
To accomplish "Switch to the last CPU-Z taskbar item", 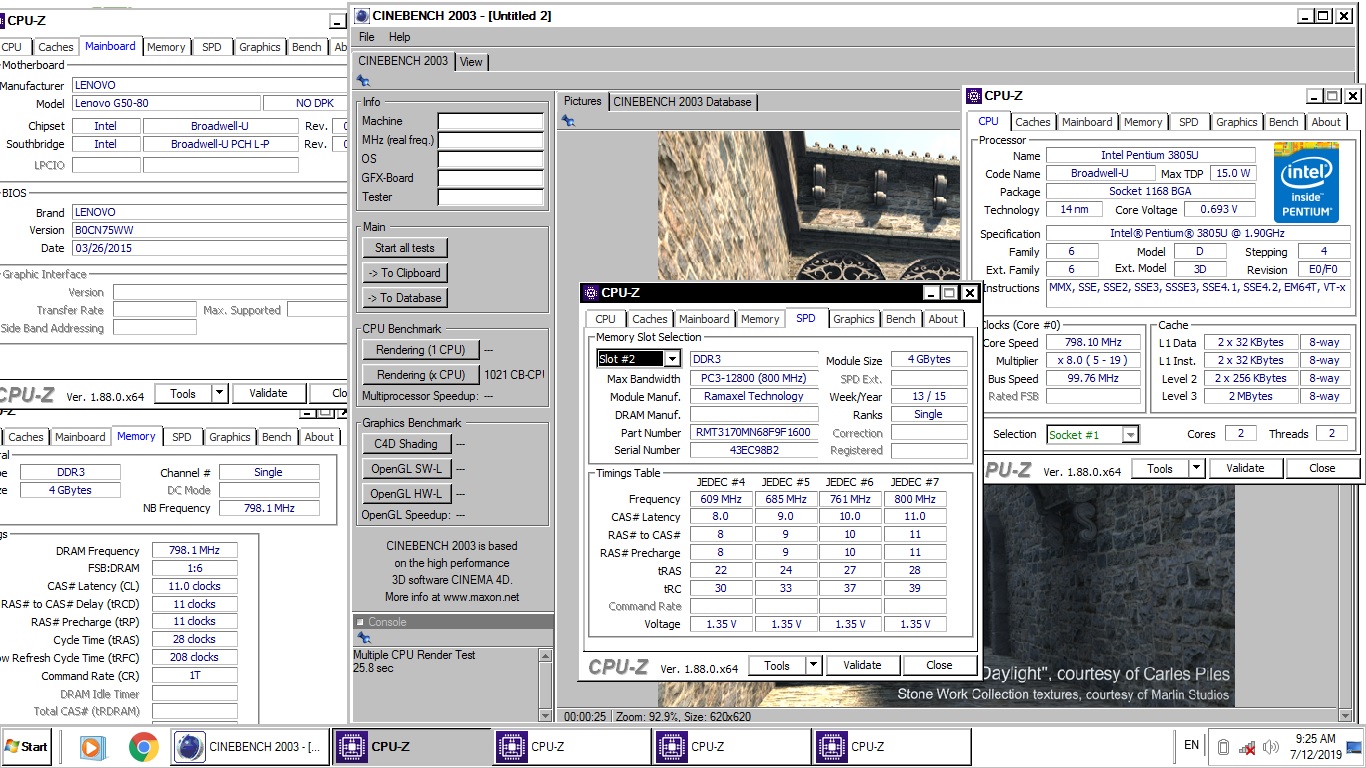I will [x=890, y=746].
